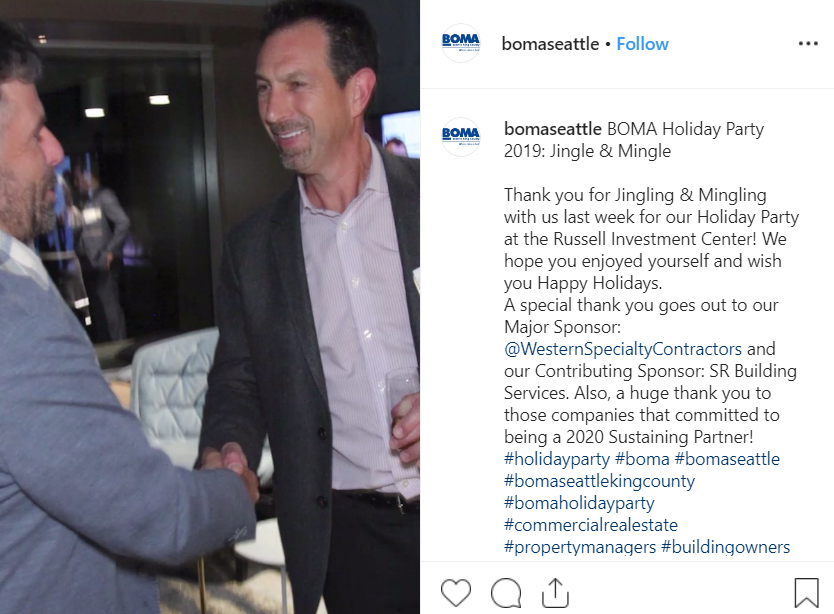Open the #bomaholidayparty hashtag

[x=579, y=503]
